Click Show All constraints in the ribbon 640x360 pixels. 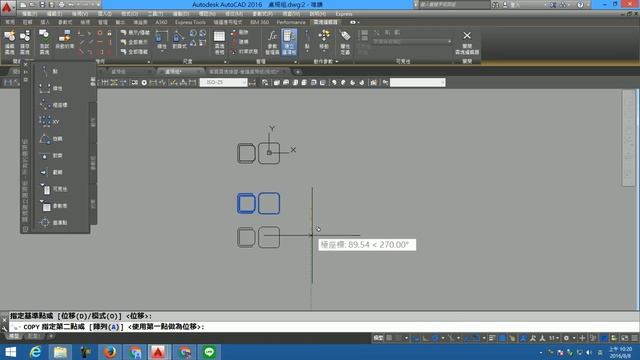pyautogui.click(x=135, y=42)
